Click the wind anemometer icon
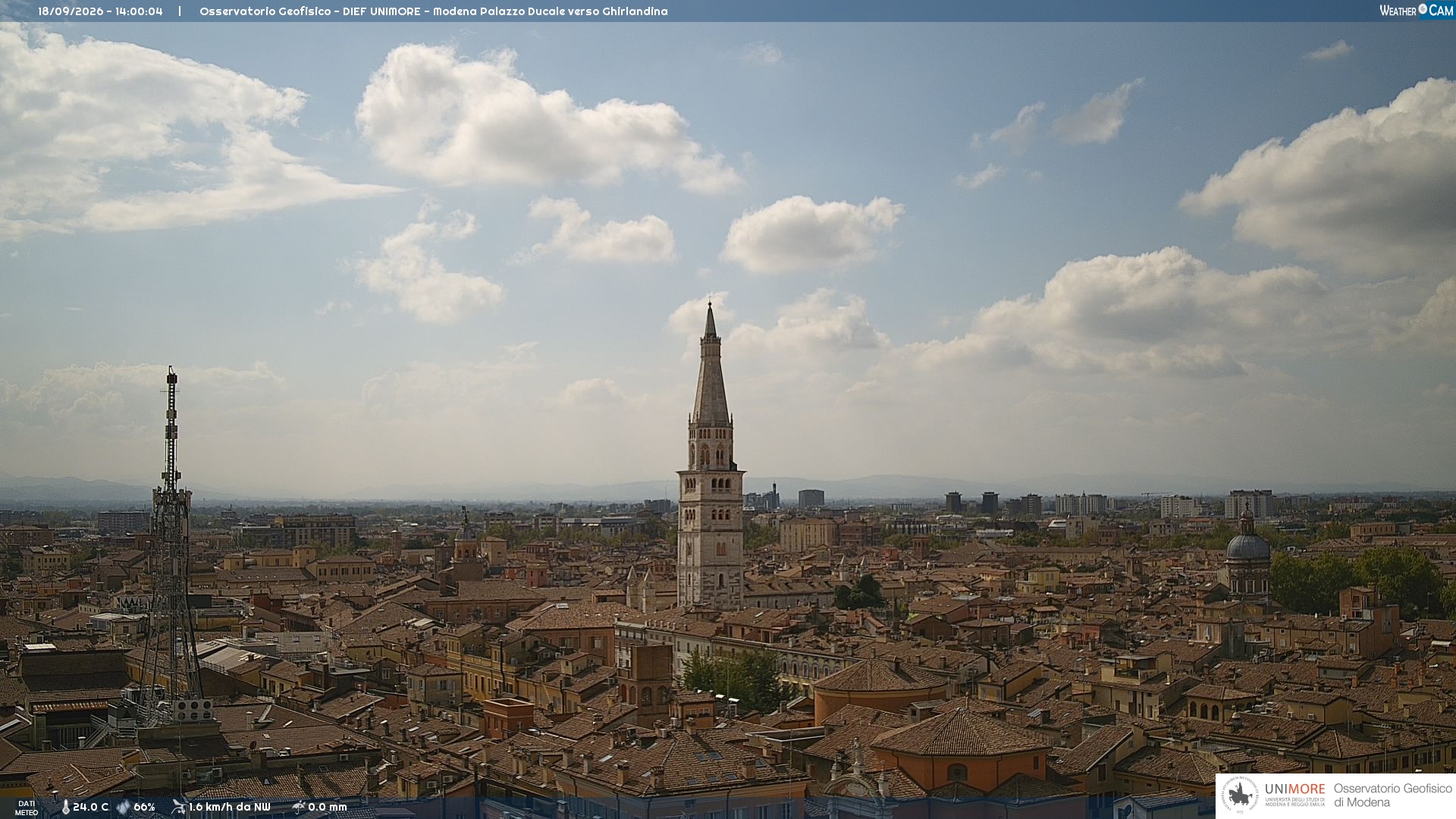 [x=178, y=808]
